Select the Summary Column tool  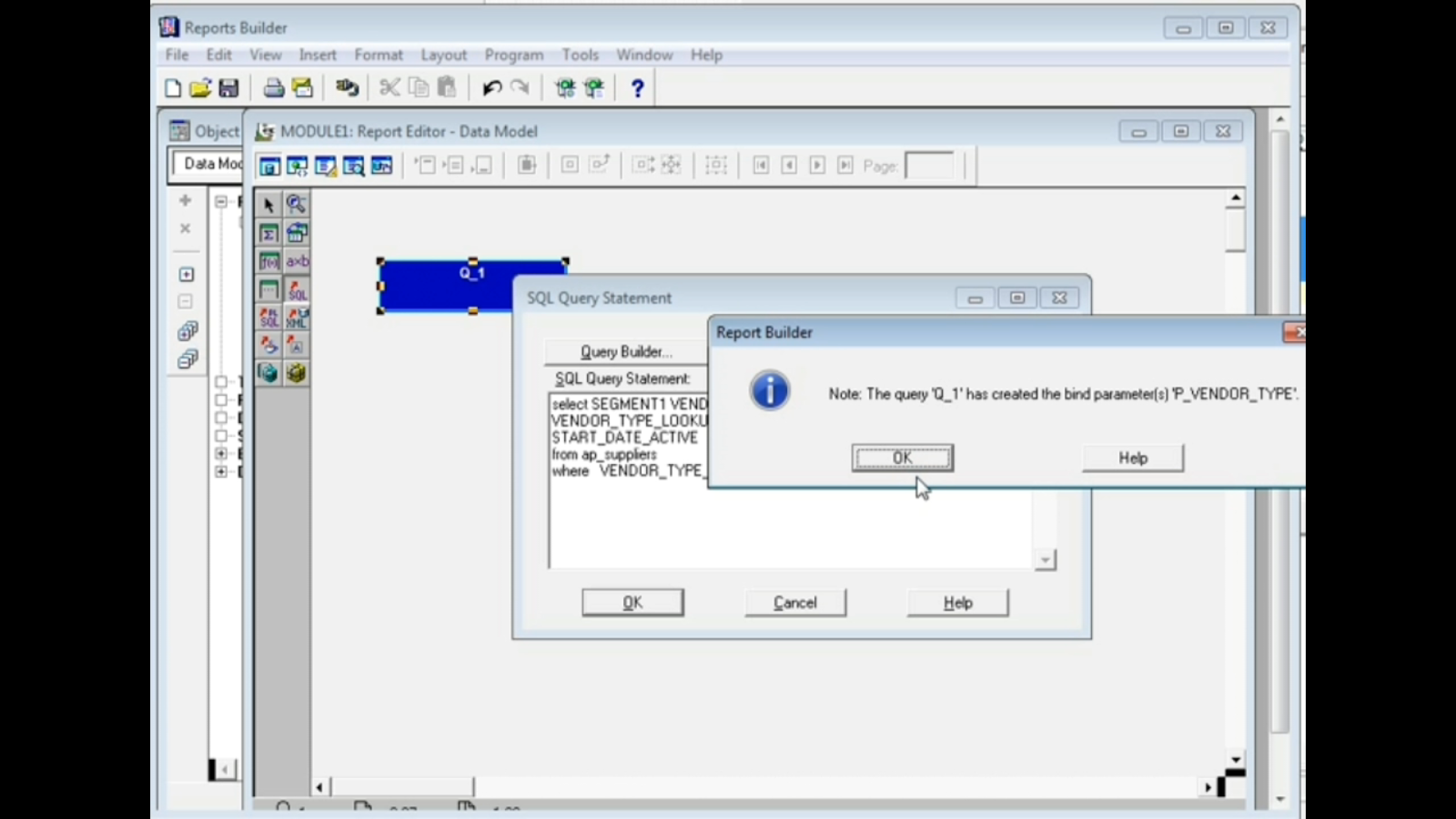[x=269, y=233]
